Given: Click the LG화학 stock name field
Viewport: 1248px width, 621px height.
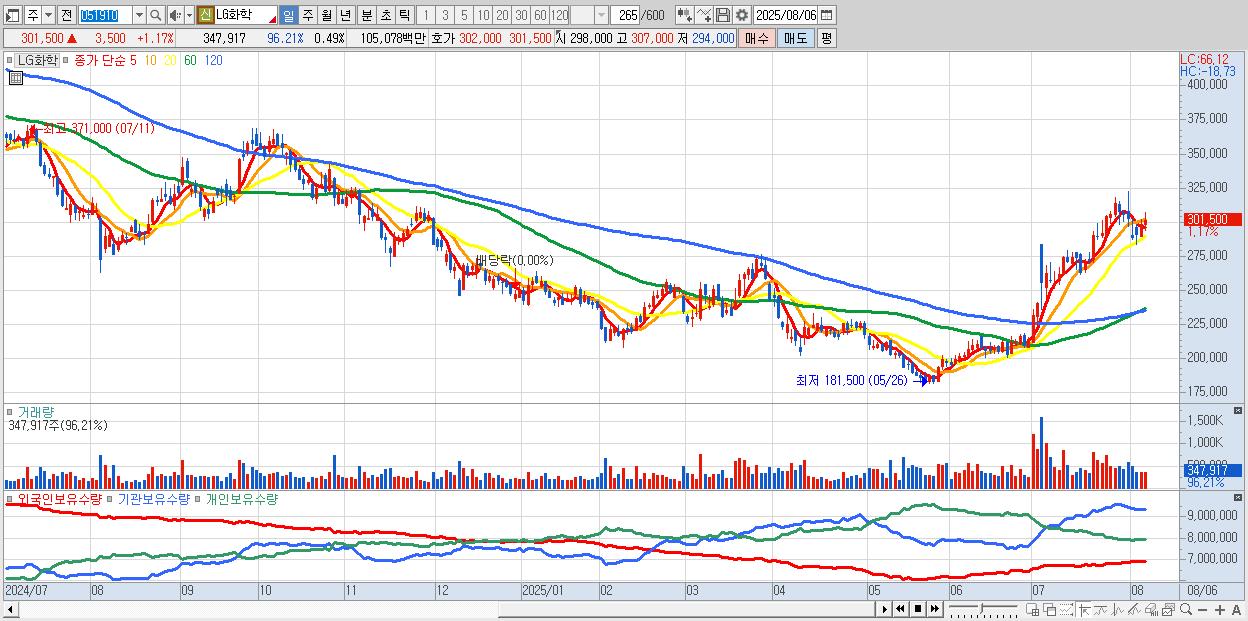Looking at the screenshot, I should (246, 16).
